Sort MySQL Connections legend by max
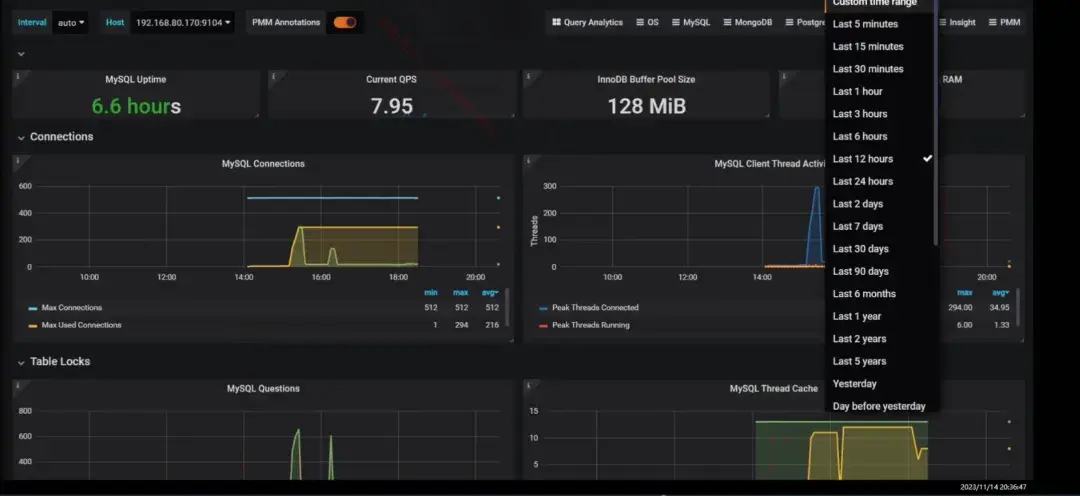1080x496 pixels. pyautogui.click(x=461, y=293)
